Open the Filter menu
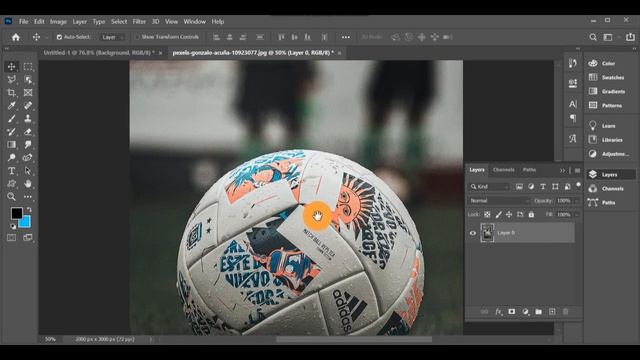This screenshot has height=360, width=640. 139,22
